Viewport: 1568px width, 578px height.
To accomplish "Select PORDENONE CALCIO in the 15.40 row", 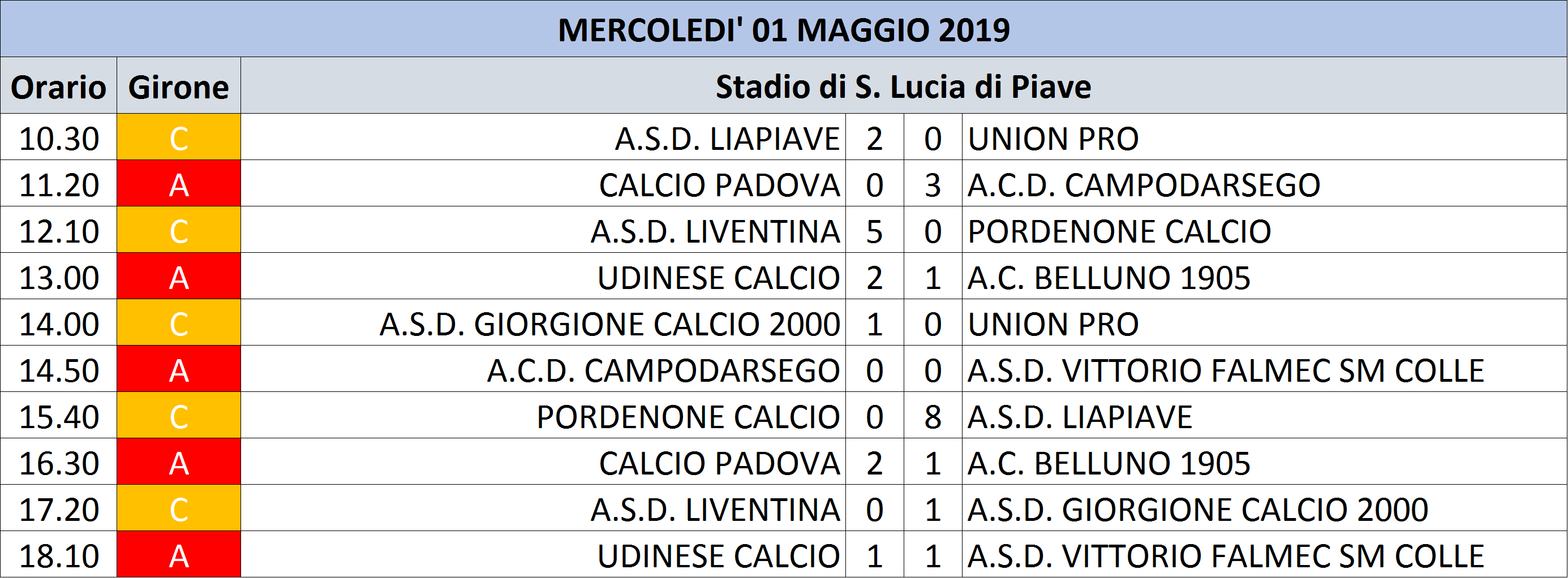I will (x=689, y=416).
